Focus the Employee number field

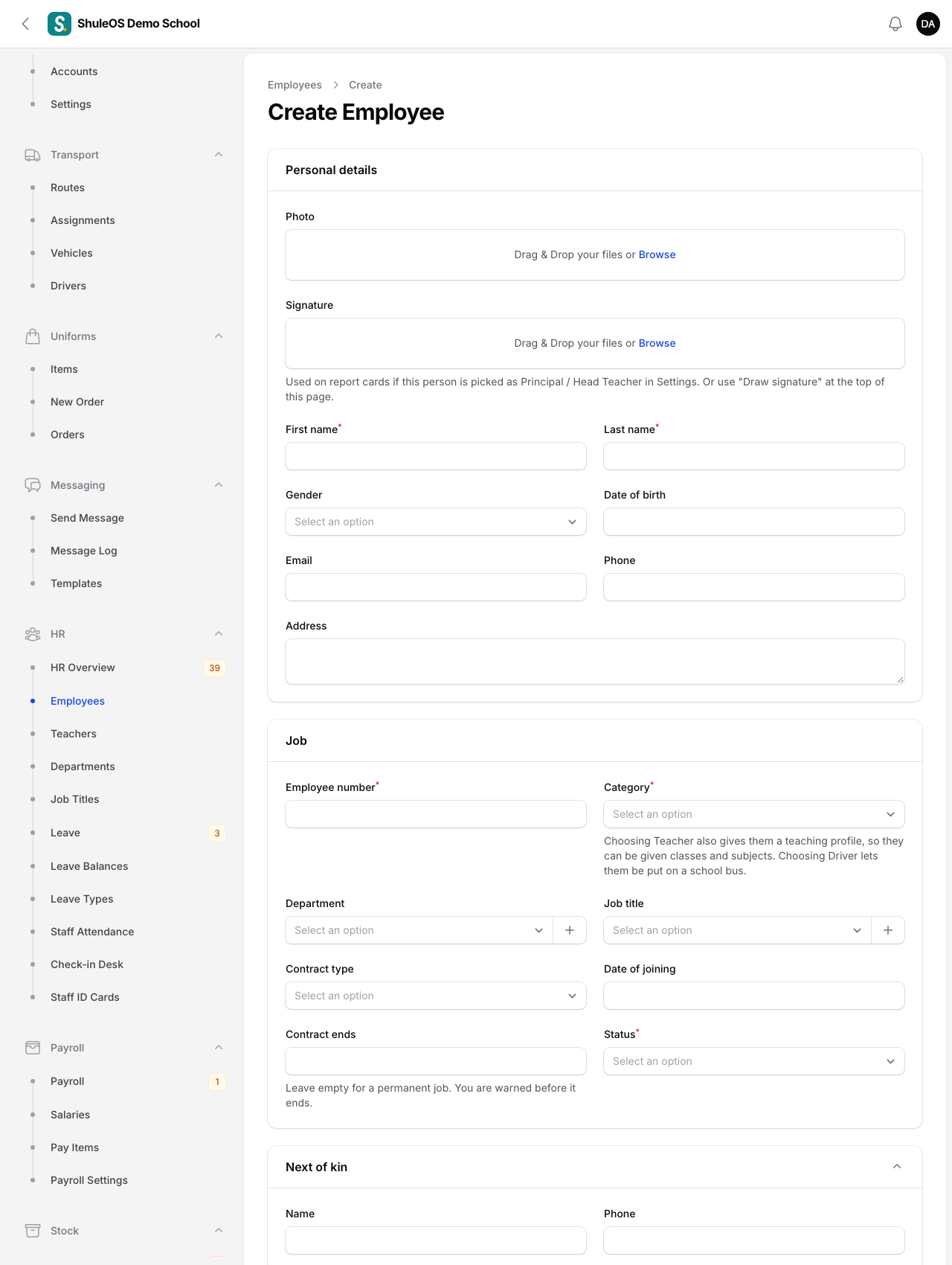(436, 814)
